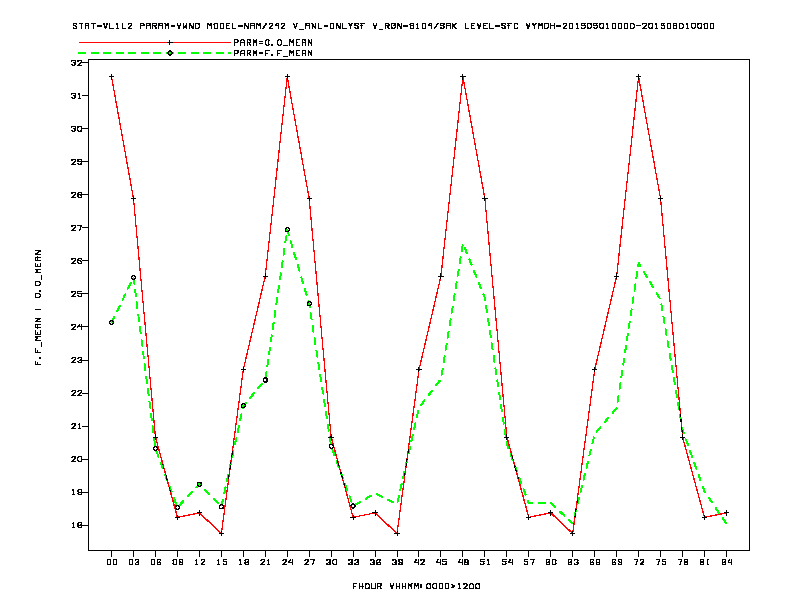This screenshot has width=792, height=612.
Task: Click the red line peak marker at hour 48
Action: pos(463,77)
